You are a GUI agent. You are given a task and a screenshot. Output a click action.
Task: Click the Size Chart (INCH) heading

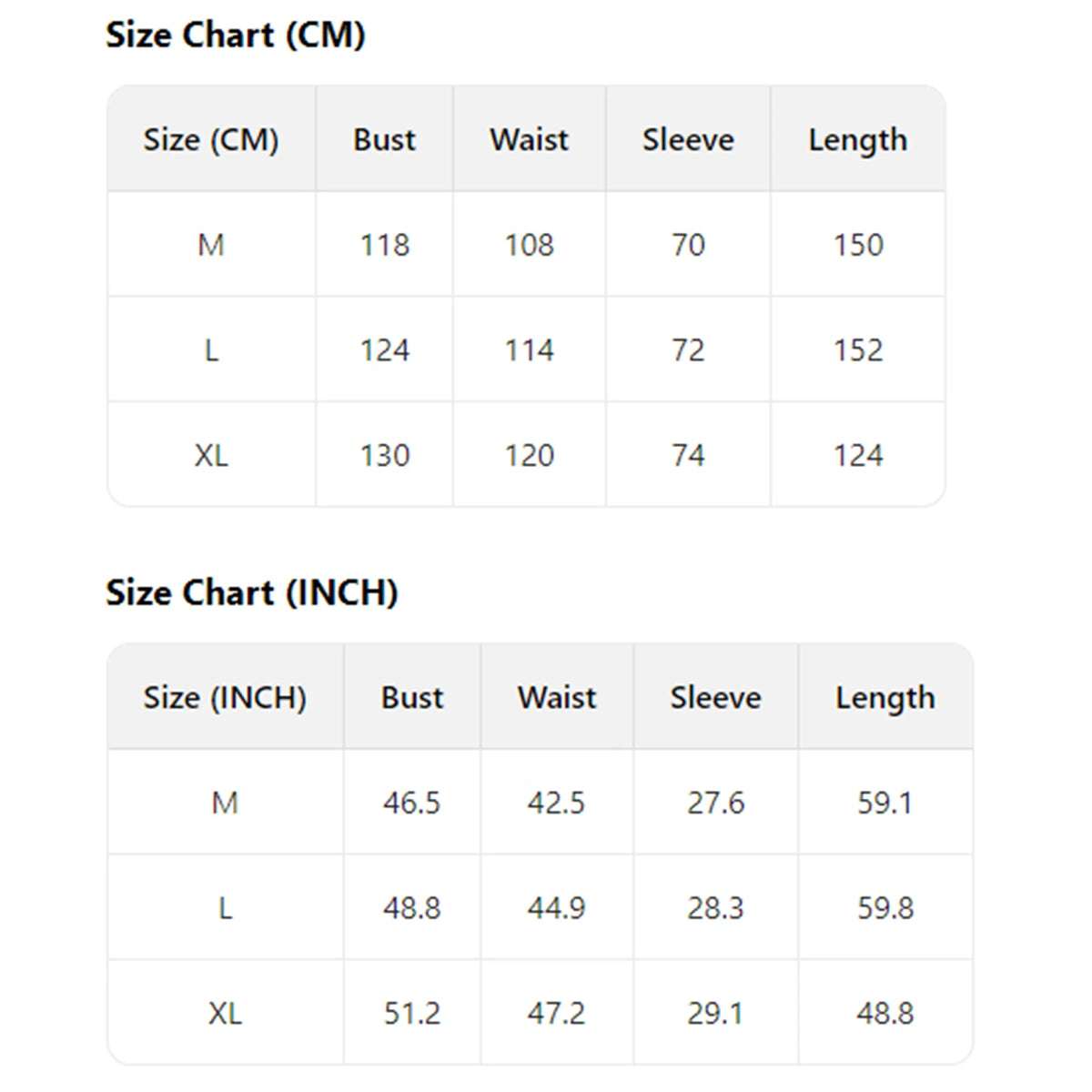pos(252,593)
